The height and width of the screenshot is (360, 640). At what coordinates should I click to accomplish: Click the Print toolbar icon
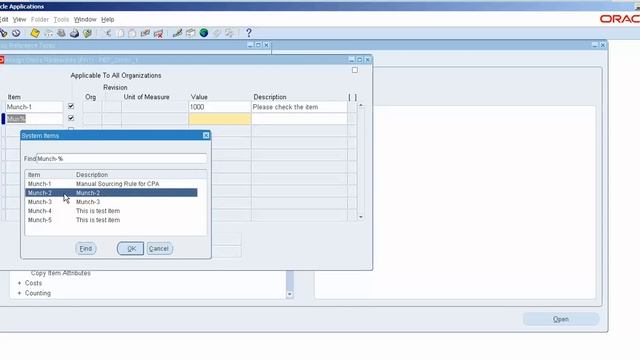74,33
